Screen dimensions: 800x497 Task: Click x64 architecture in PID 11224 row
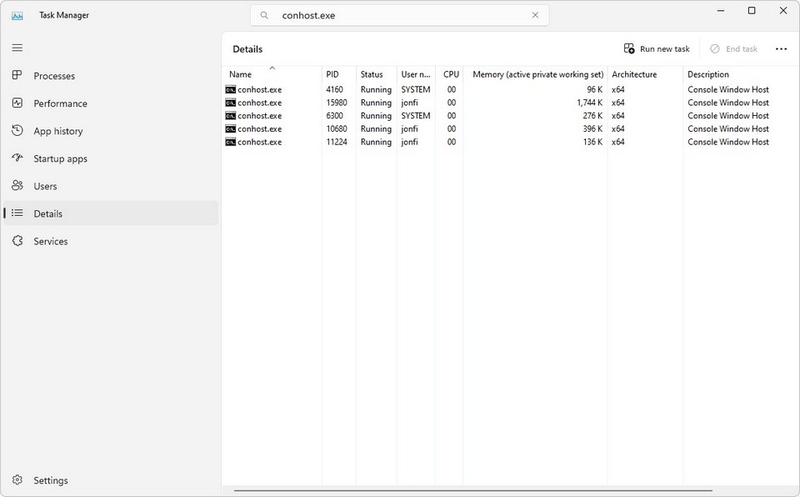pos(618,142)
